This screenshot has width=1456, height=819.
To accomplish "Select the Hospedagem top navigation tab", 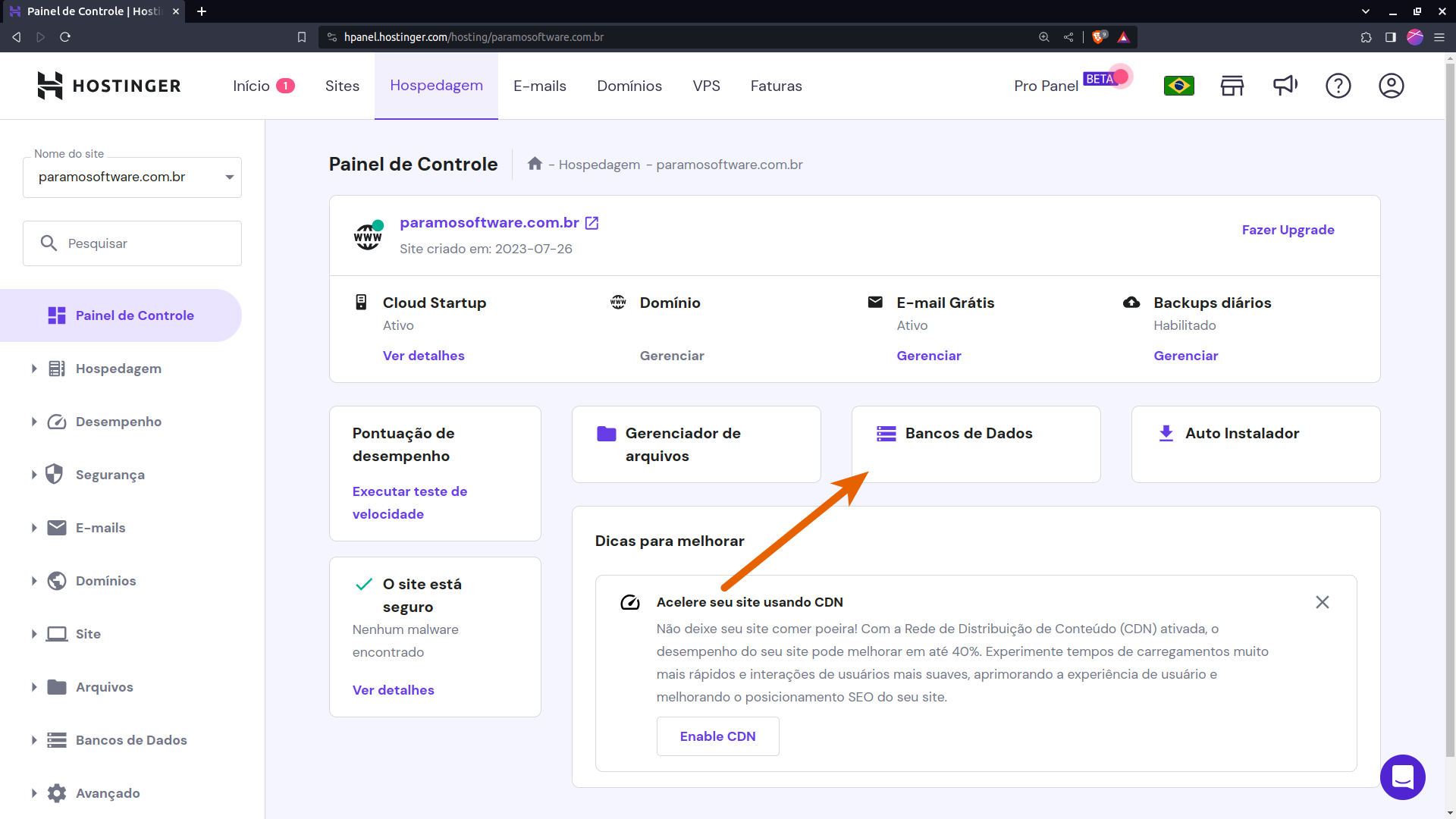I will (x=436, y=86).
